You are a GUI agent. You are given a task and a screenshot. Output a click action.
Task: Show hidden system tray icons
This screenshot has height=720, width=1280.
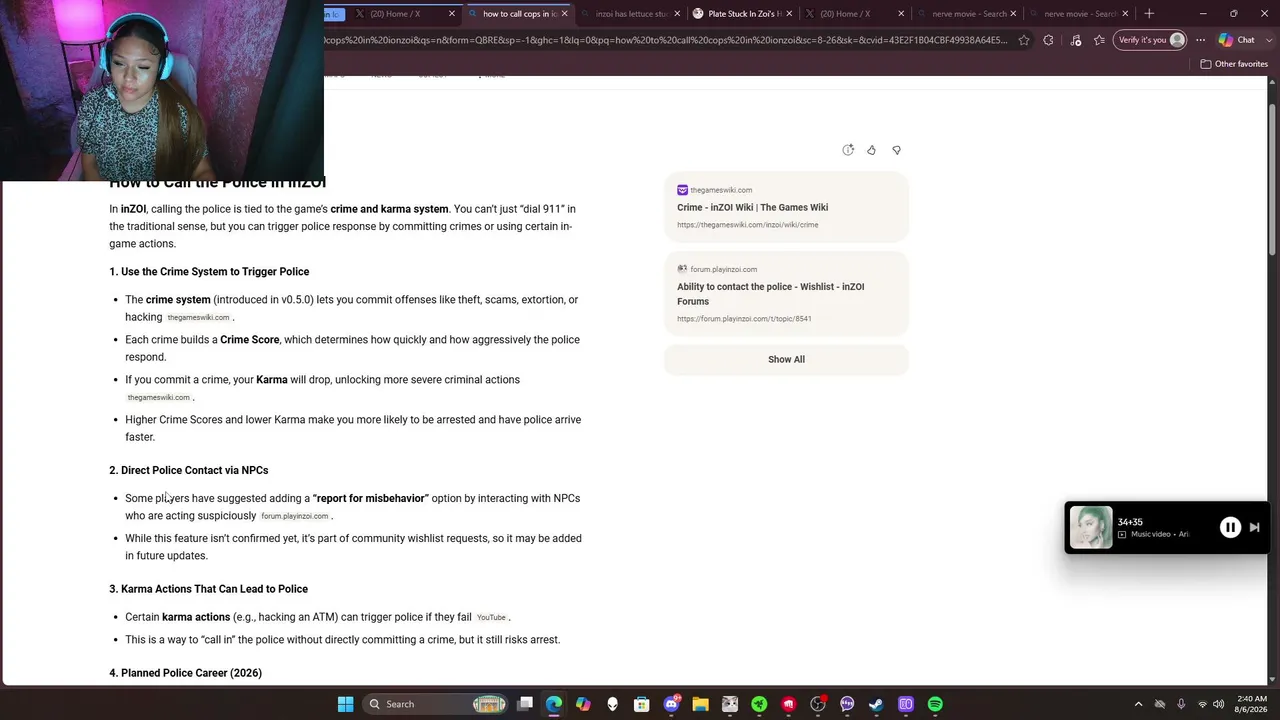pyautogui.click(x=1138, y=704)
